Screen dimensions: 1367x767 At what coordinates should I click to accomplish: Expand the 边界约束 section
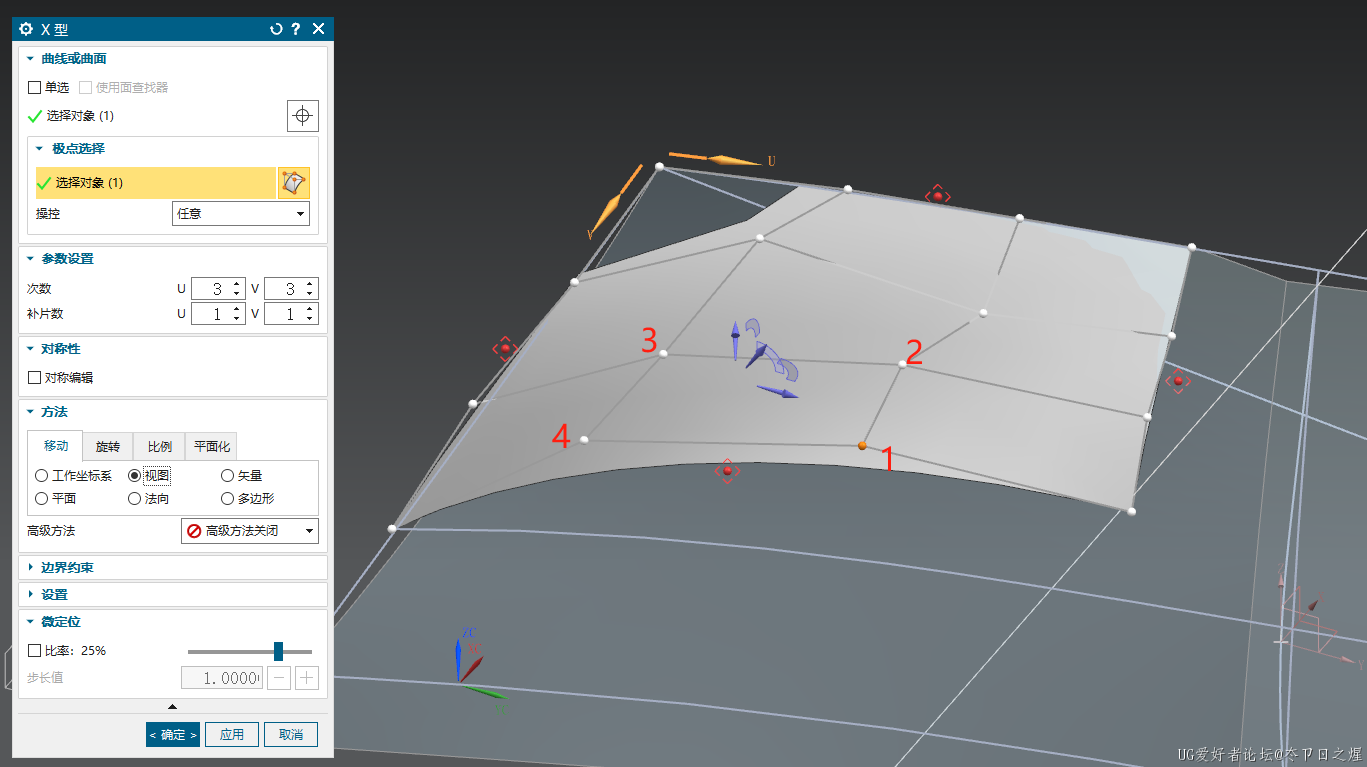tap(30, 567)
